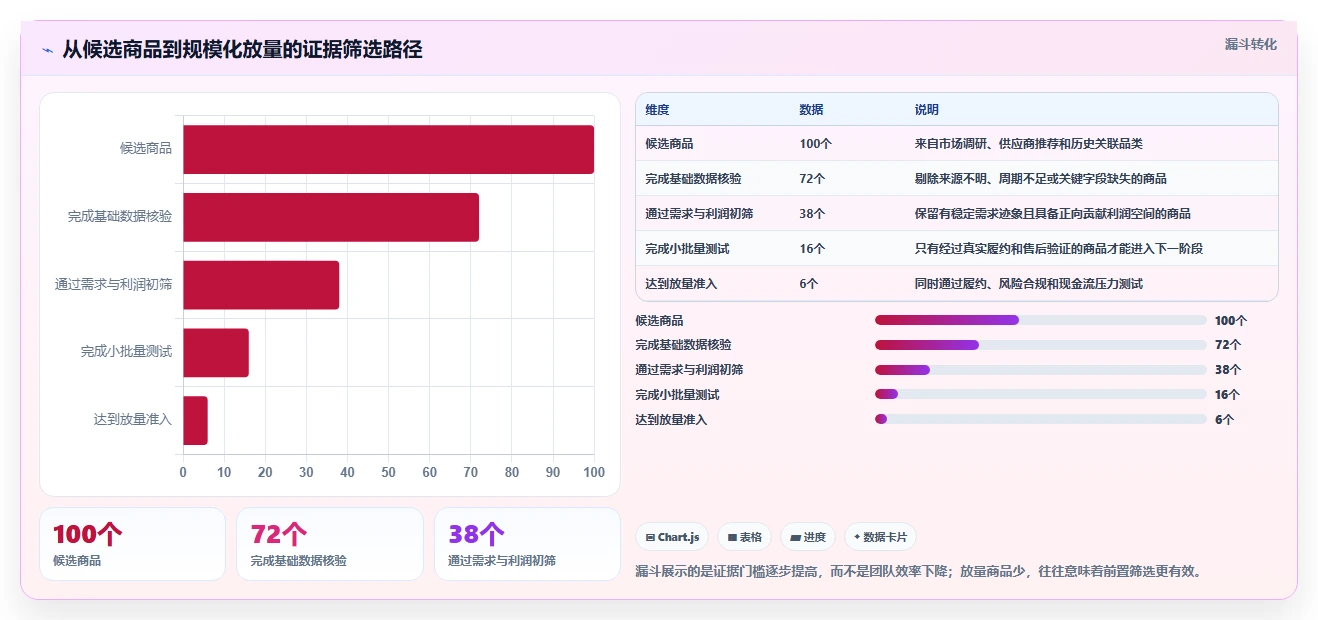Click the 说明 column header

coord(926,110)
